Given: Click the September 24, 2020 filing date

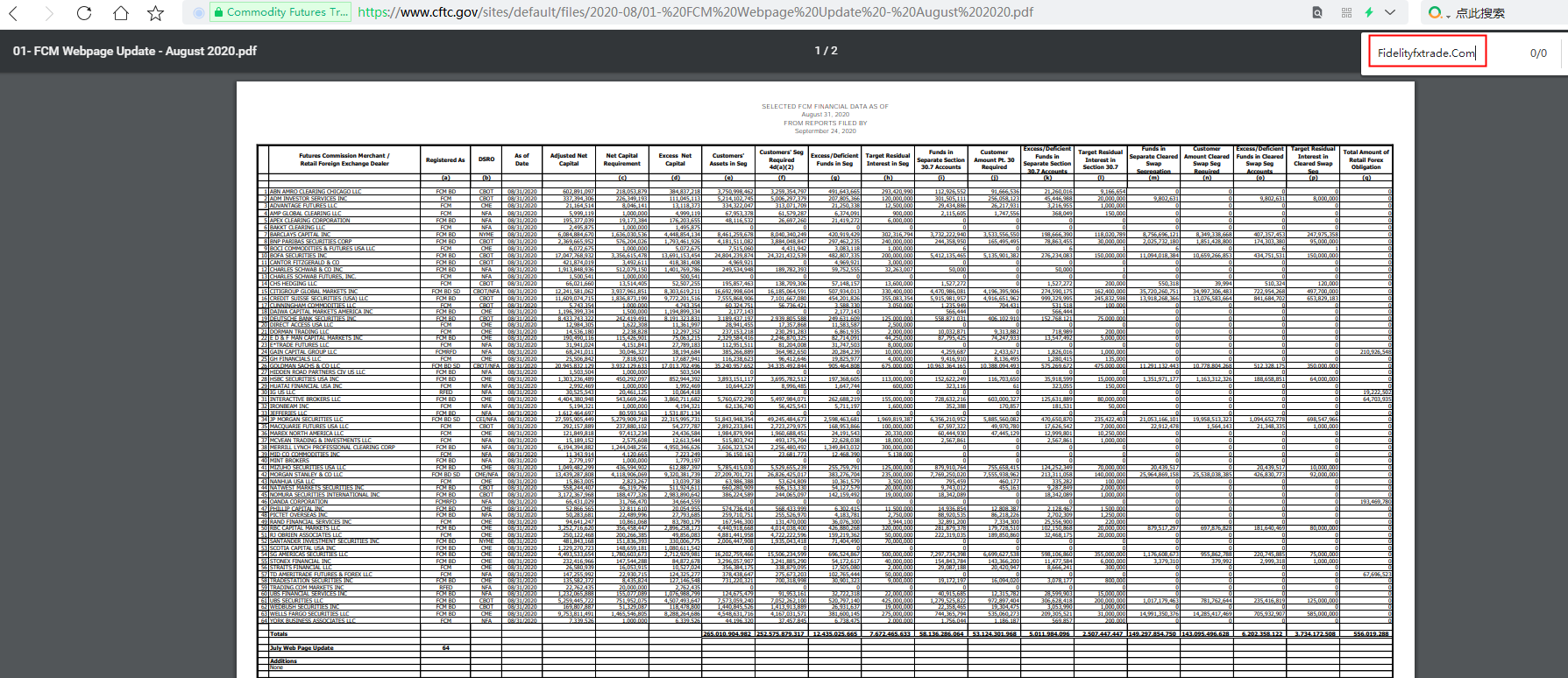Looking at the screenshot, I should pyautogui.click(x=825, y=131).
